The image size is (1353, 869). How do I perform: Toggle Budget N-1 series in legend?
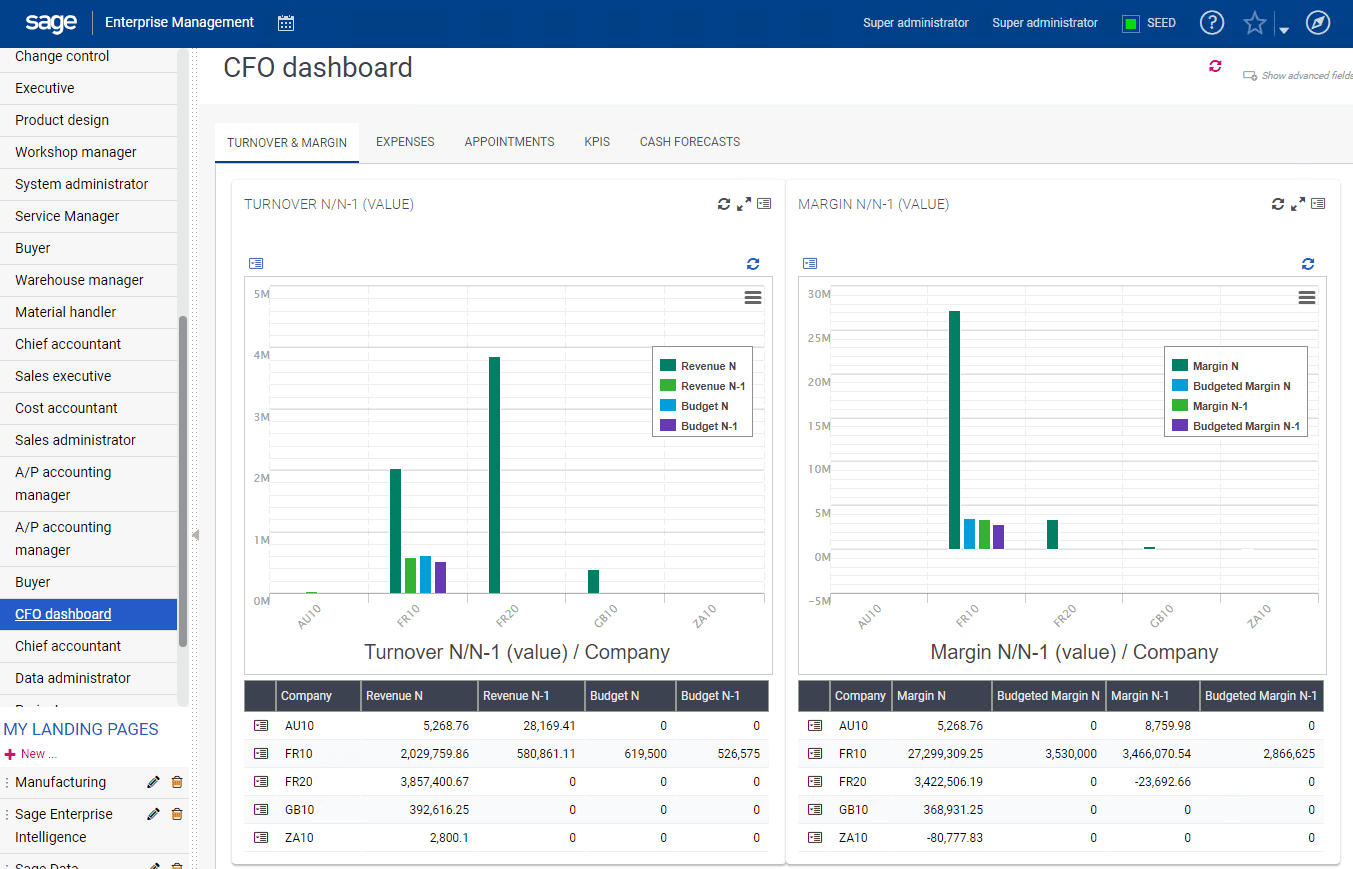700,426
